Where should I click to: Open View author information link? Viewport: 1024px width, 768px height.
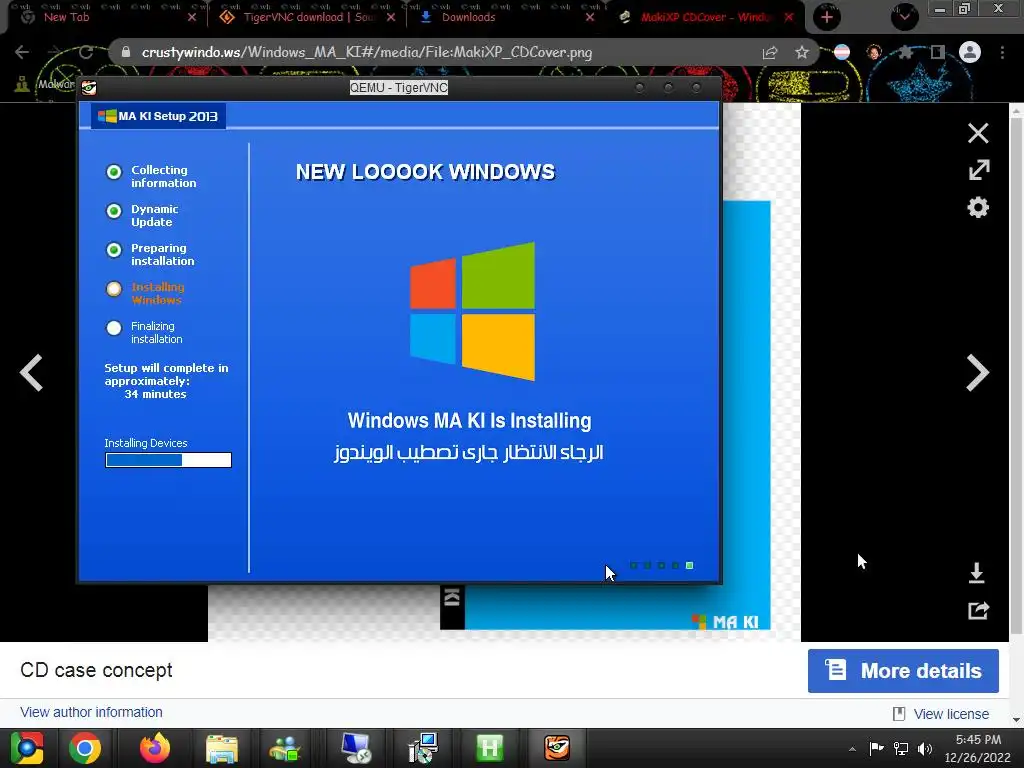click(91, 712)
